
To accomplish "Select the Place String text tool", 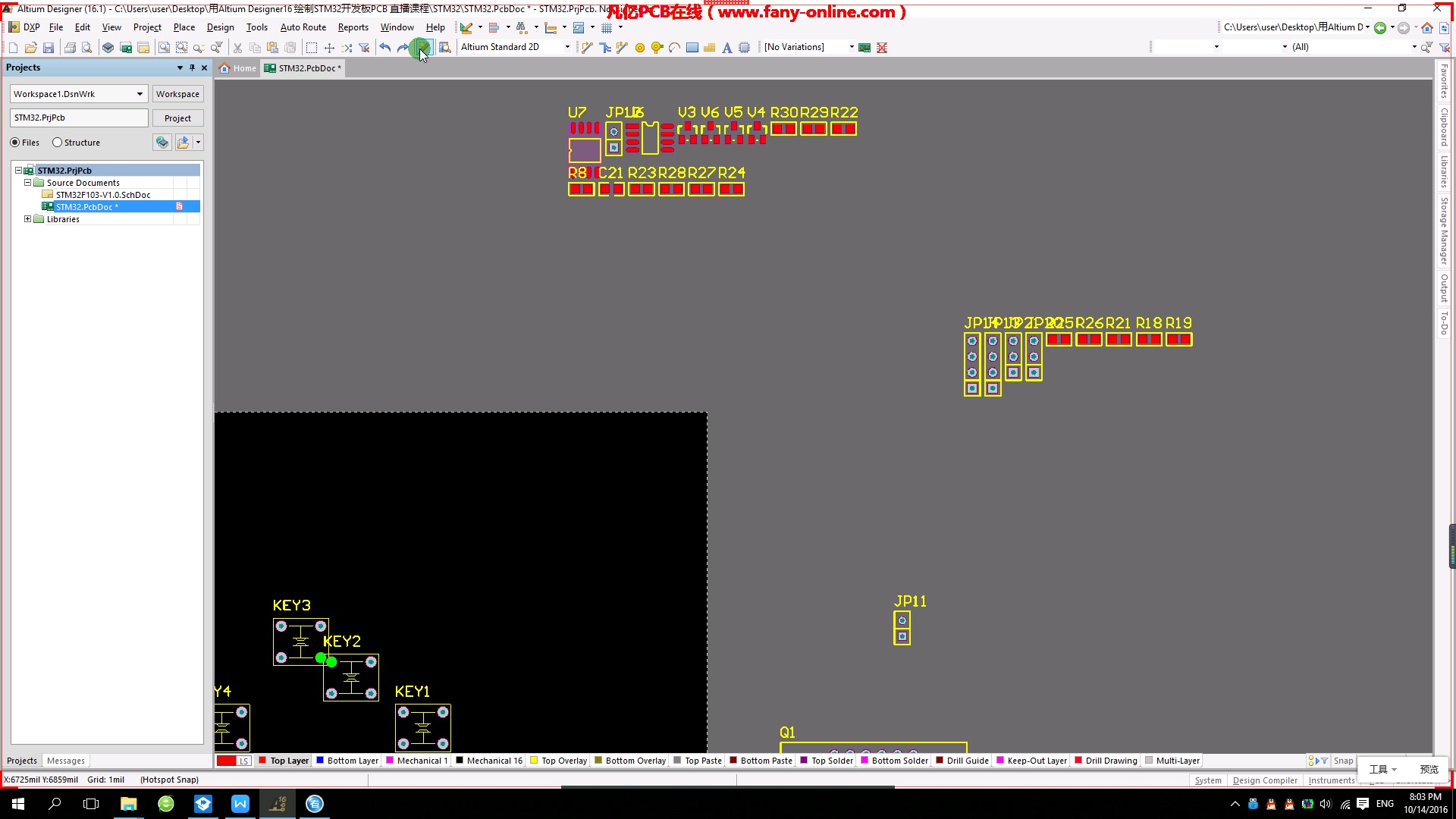I will click(726, 48).
